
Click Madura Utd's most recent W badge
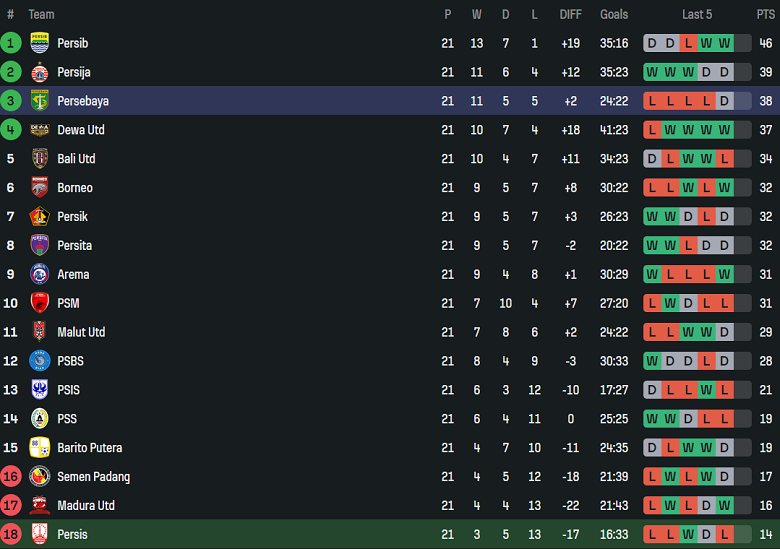point(724,506)
